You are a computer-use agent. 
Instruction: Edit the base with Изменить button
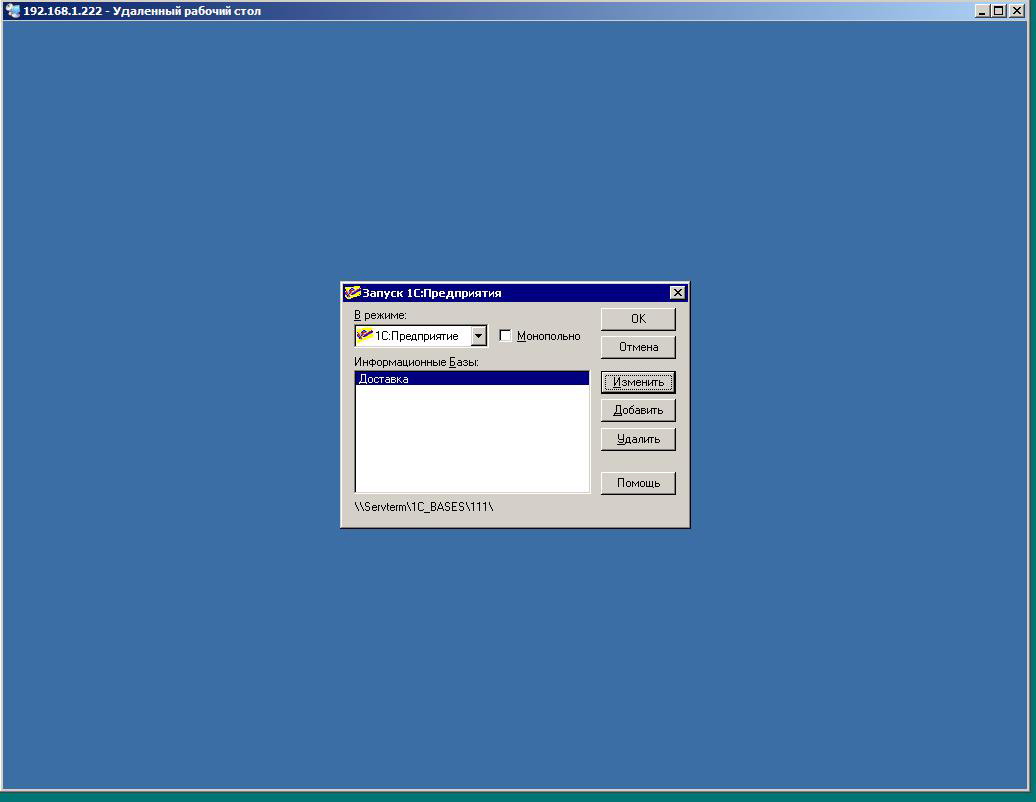(638, 382)
